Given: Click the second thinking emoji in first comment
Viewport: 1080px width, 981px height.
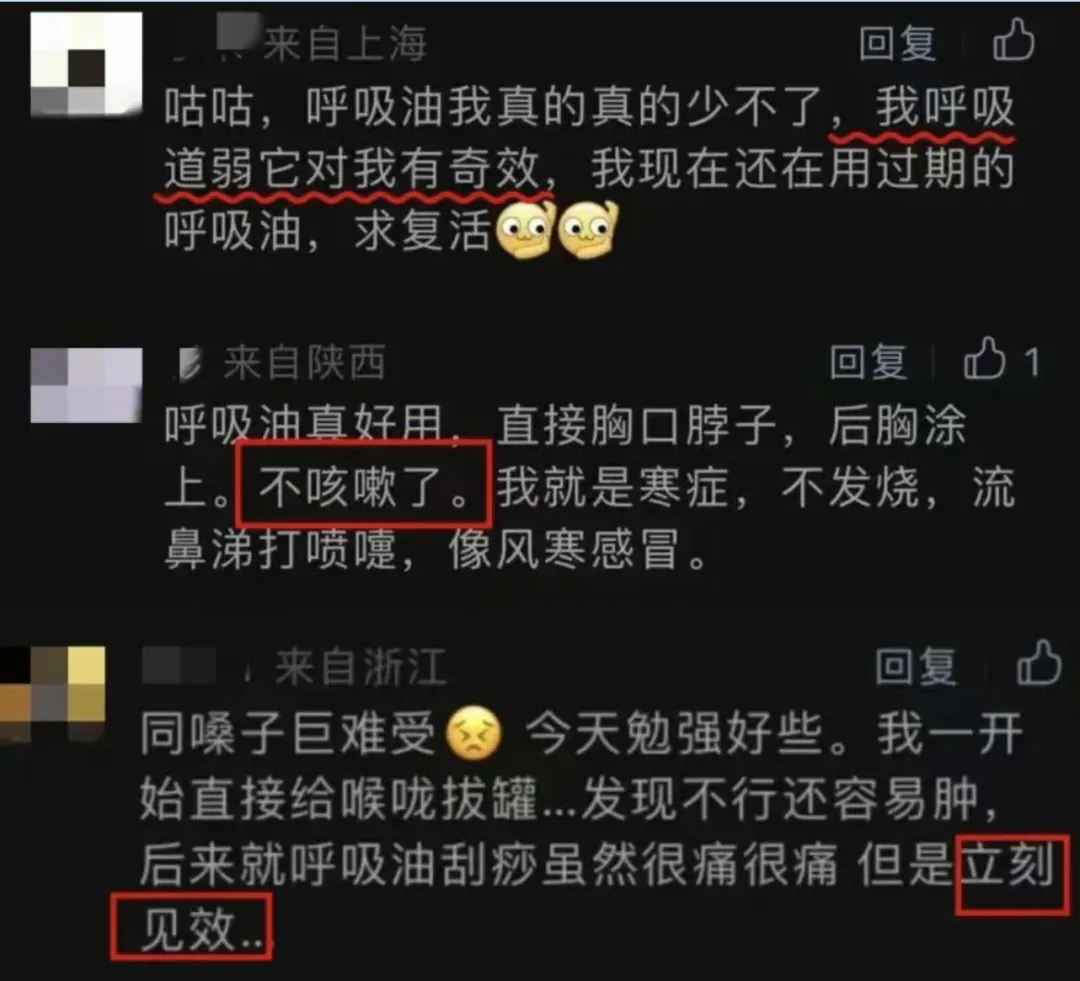Looking at the screenshot, I should tap(587, 230).
